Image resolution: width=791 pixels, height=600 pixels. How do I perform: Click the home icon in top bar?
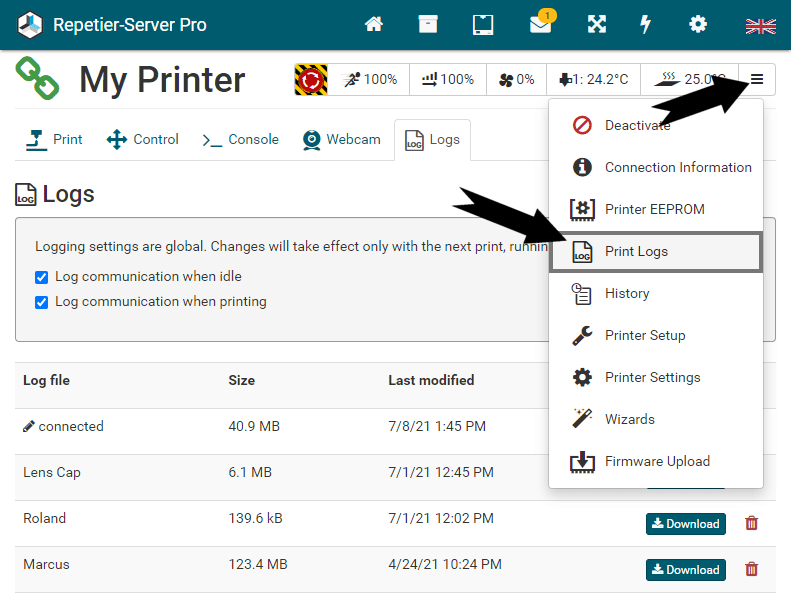pyautogui.click(x=374, y=25)
